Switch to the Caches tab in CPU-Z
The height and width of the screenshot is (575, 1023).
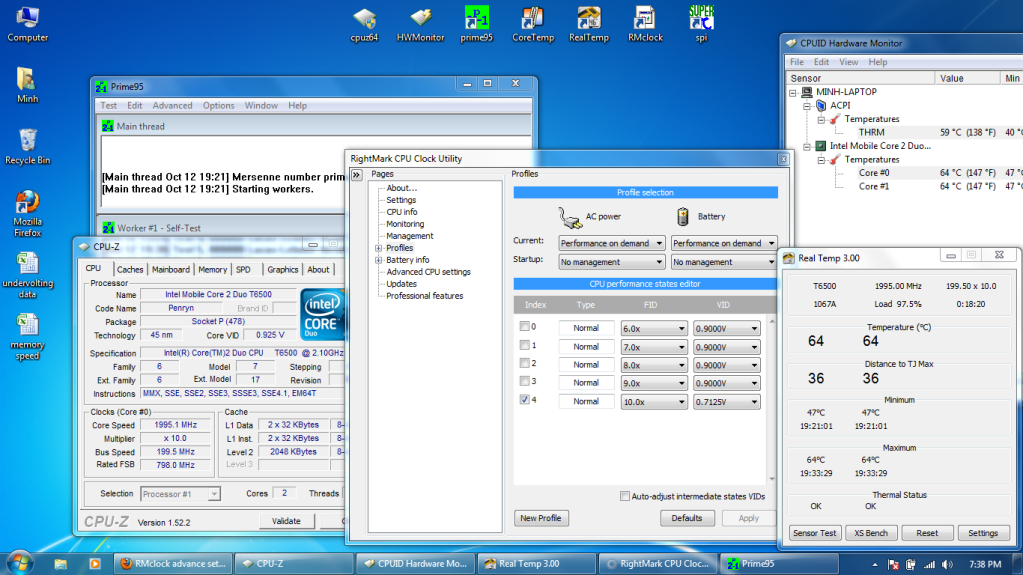130,270
